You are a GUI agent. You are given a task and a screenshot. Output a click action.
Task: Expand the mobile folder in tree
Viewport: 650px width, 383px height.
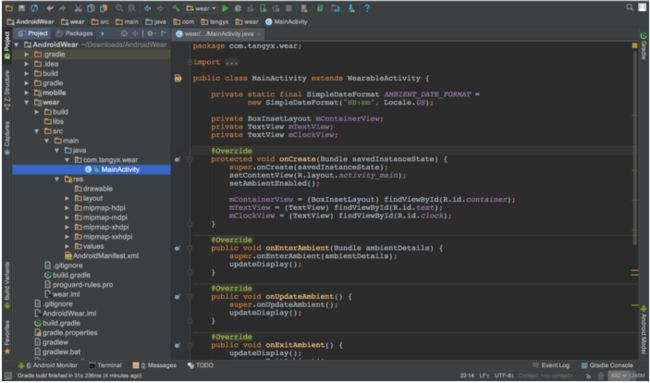click(27, 93)
